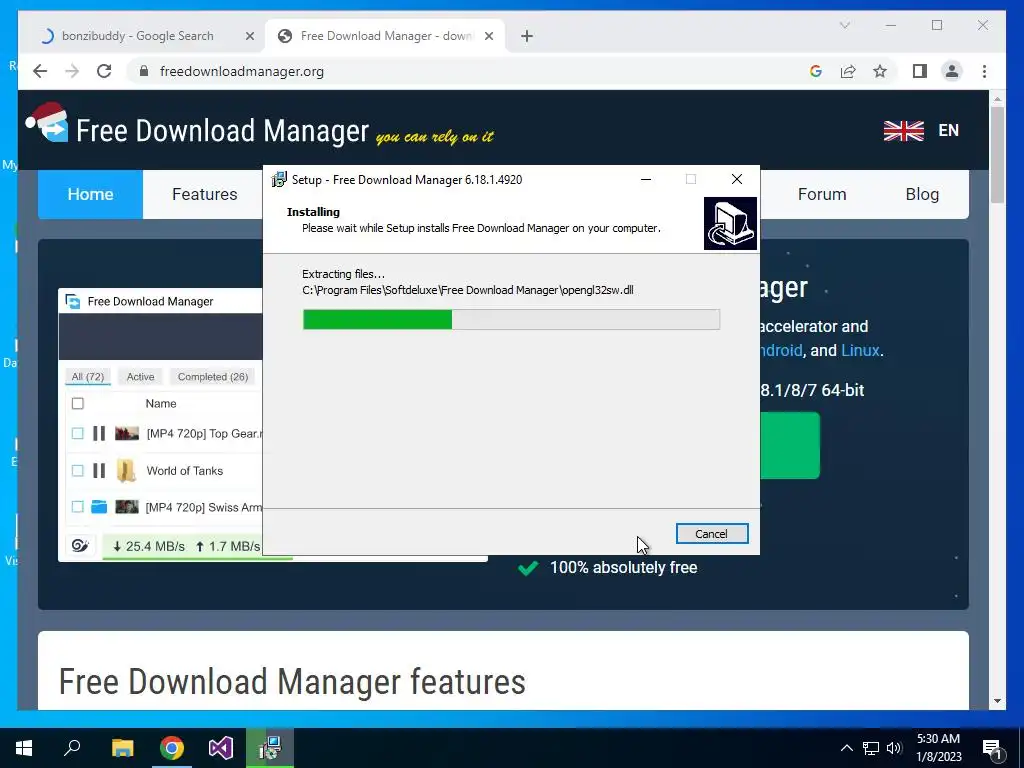Screen dimensions: 1024x768
Task: Open the Blog nav item
Action: (x=922, y=195)
